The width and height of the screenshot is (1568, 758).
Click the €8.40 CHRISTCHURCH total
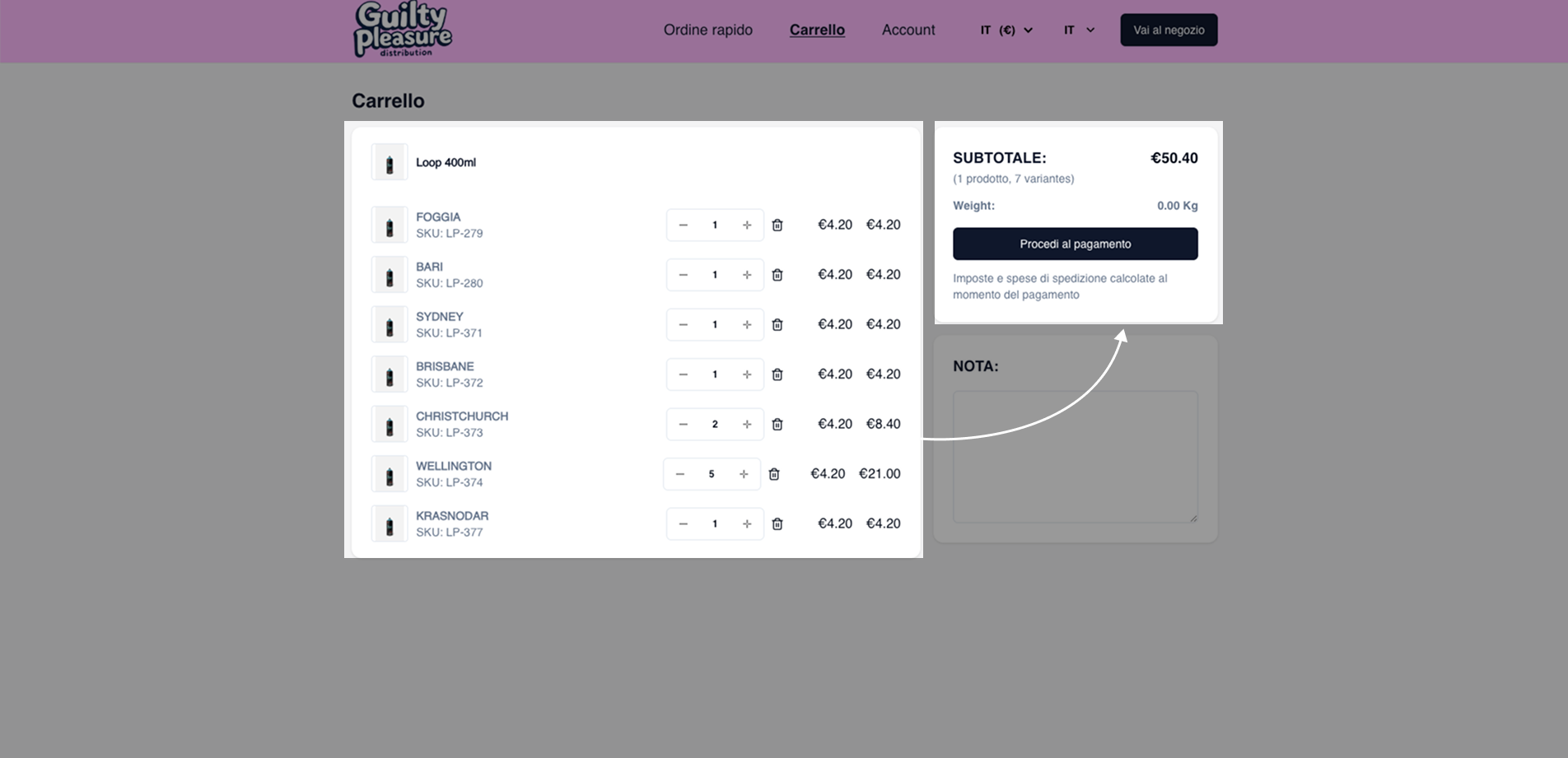(x=883, y=424)
